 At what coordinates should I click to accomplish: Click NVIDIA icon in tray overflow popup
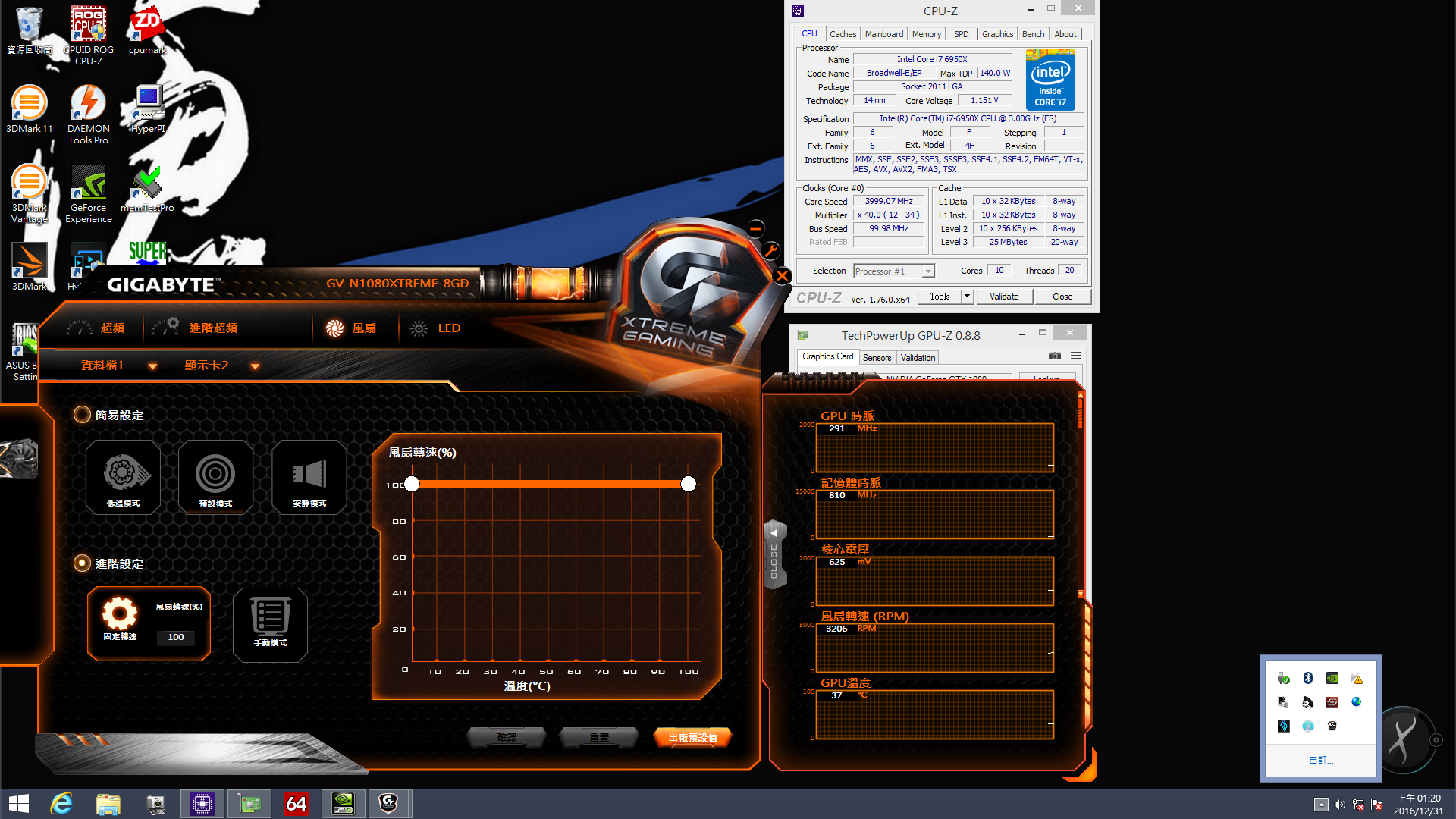1332,678
